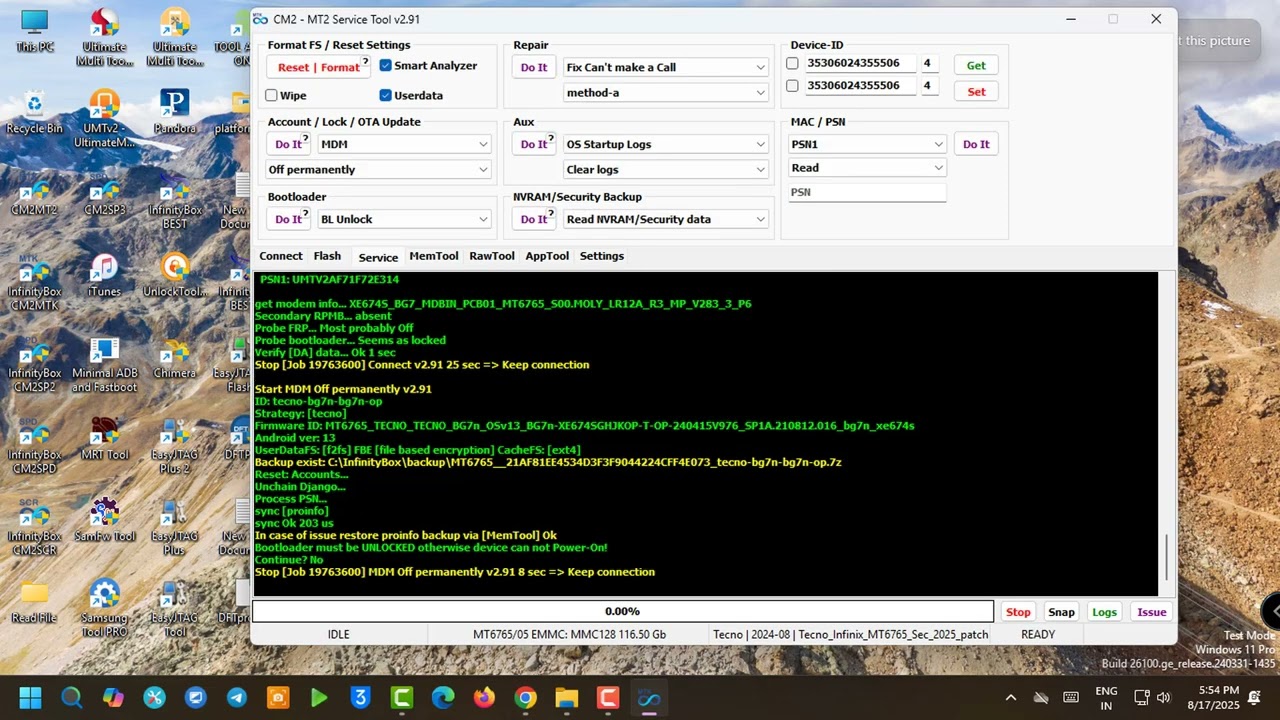
Task: Select the InfinityBox CM2SP2 shortcut
Action: 34,364
